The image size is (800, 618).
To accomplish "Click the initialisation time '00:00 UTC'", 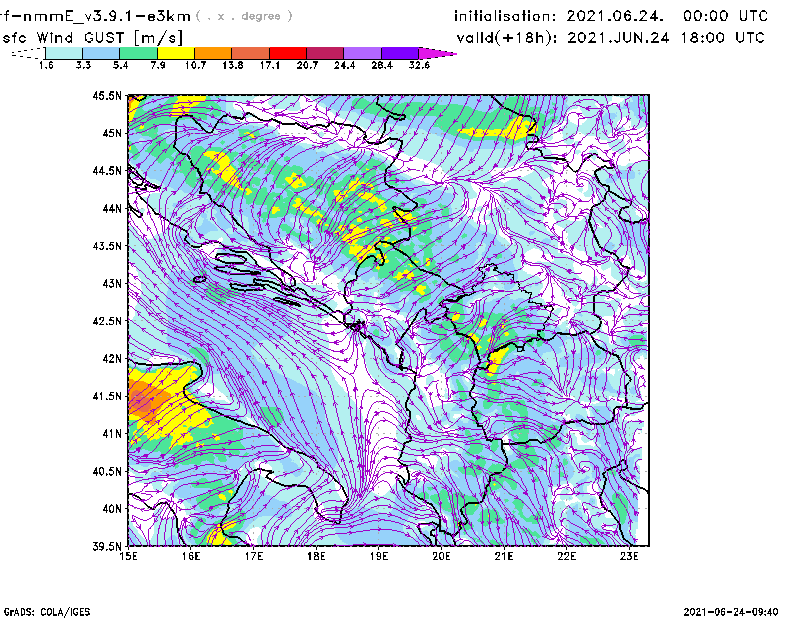I will coord(725,16).
